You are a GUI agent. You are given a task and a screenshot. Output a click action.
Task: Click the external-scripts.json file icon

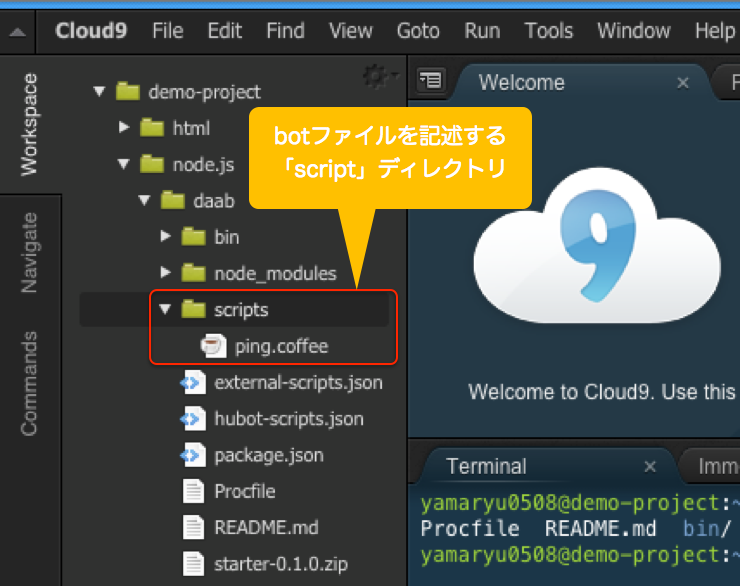pos(193,383)
